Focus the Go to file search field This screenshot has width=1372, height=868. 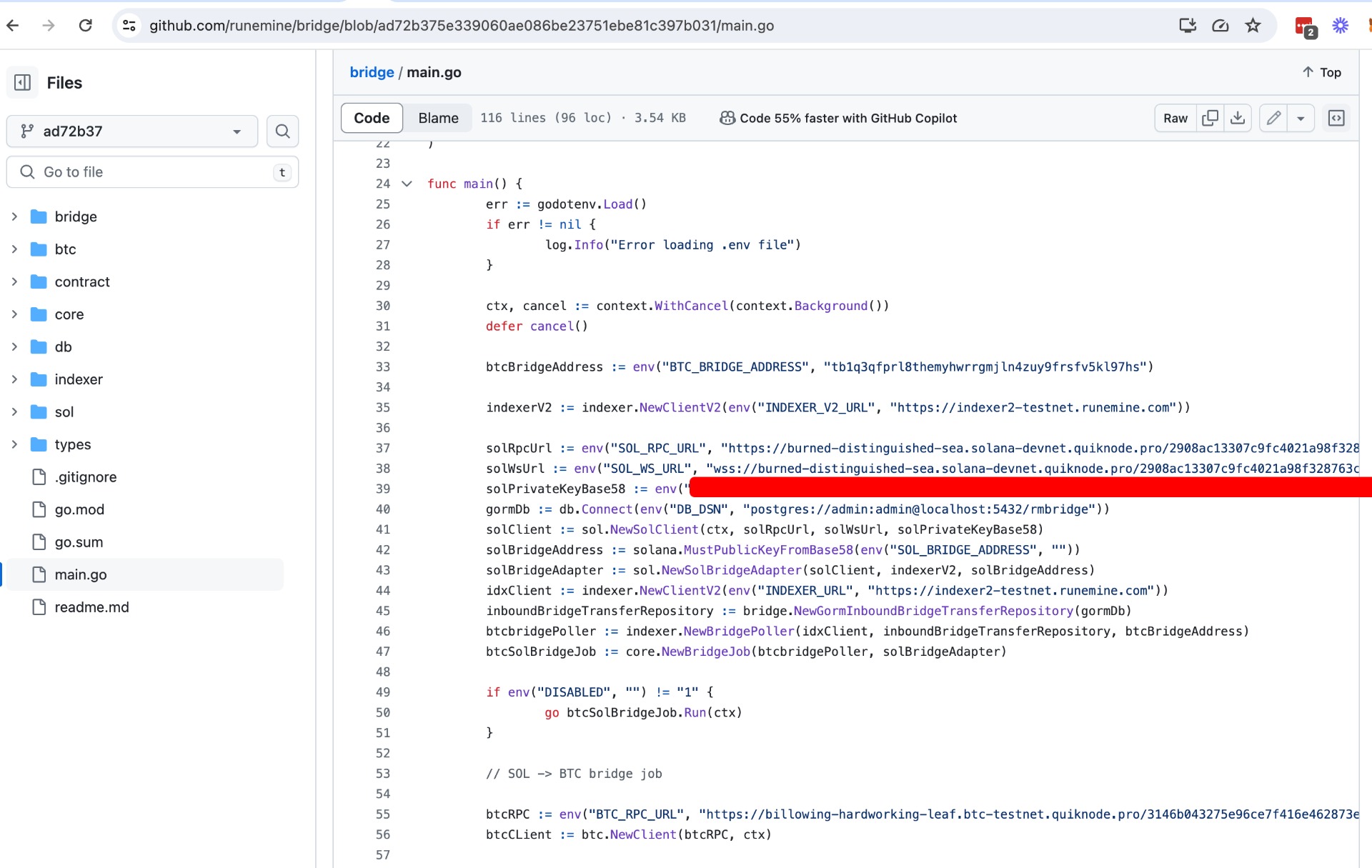tap(152, 172)
